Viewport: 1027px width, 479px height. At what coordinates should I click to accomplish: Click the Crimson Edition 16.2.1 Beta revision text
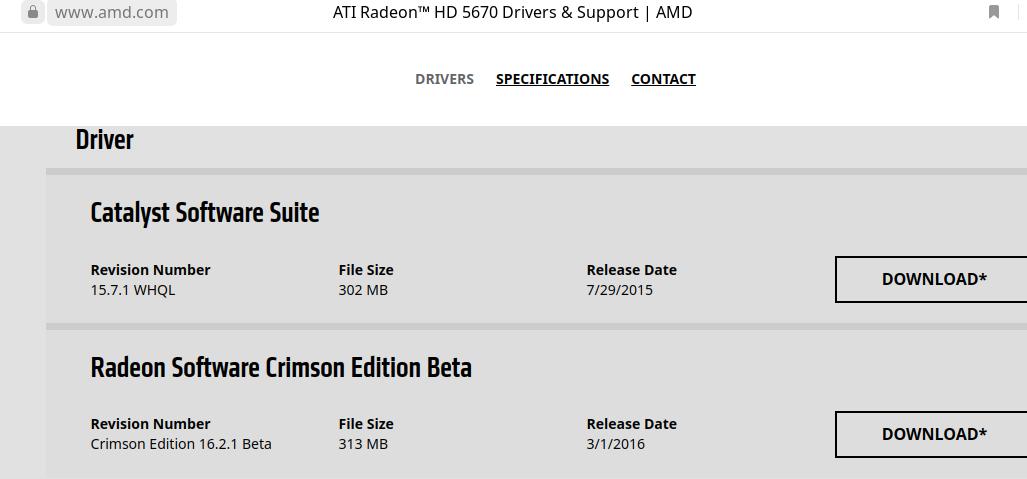[181, 444]
